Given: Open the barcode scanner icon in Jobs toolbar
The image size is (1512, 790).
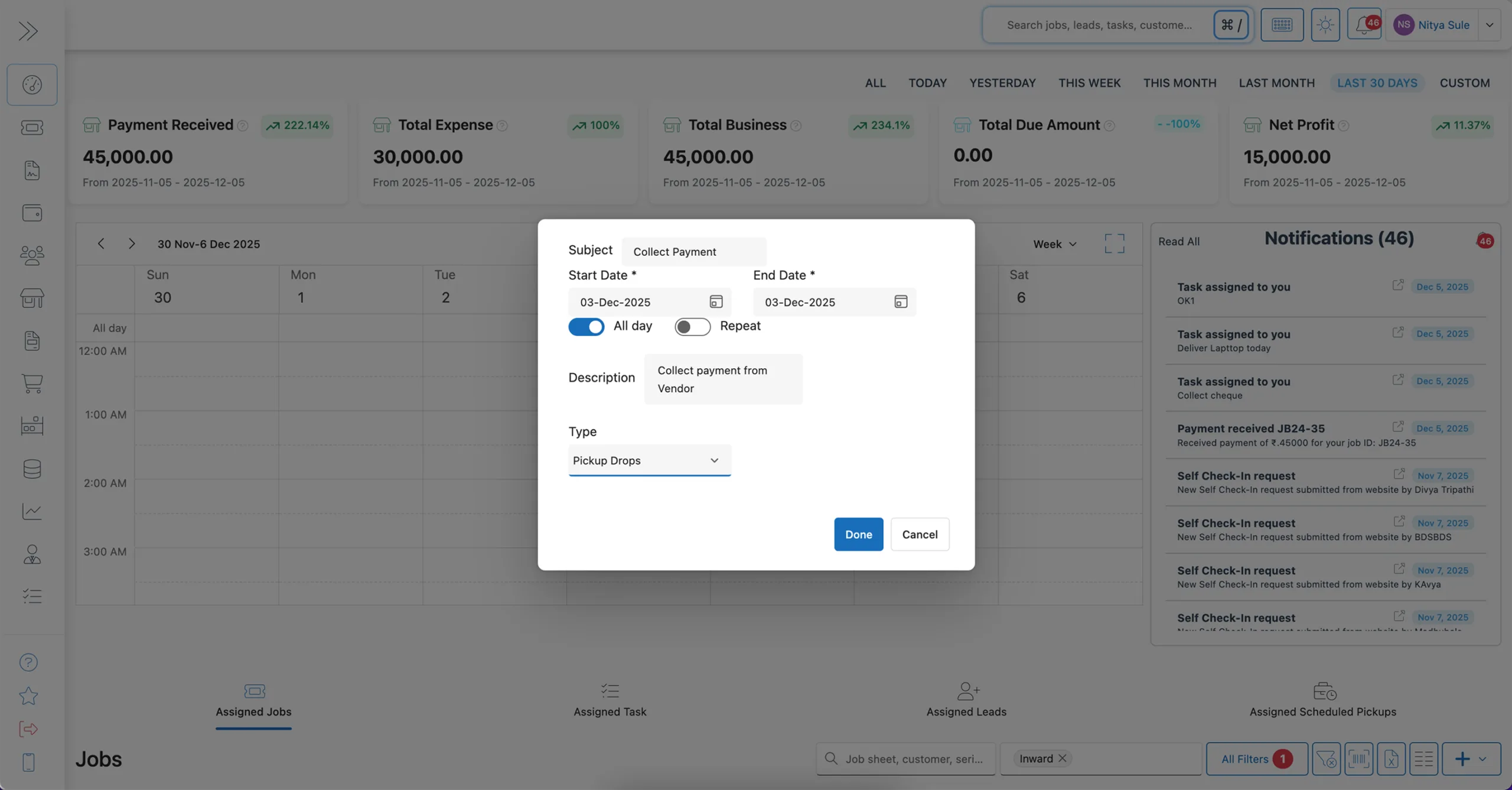Looking at the screenshot, I should [1358, 759].
